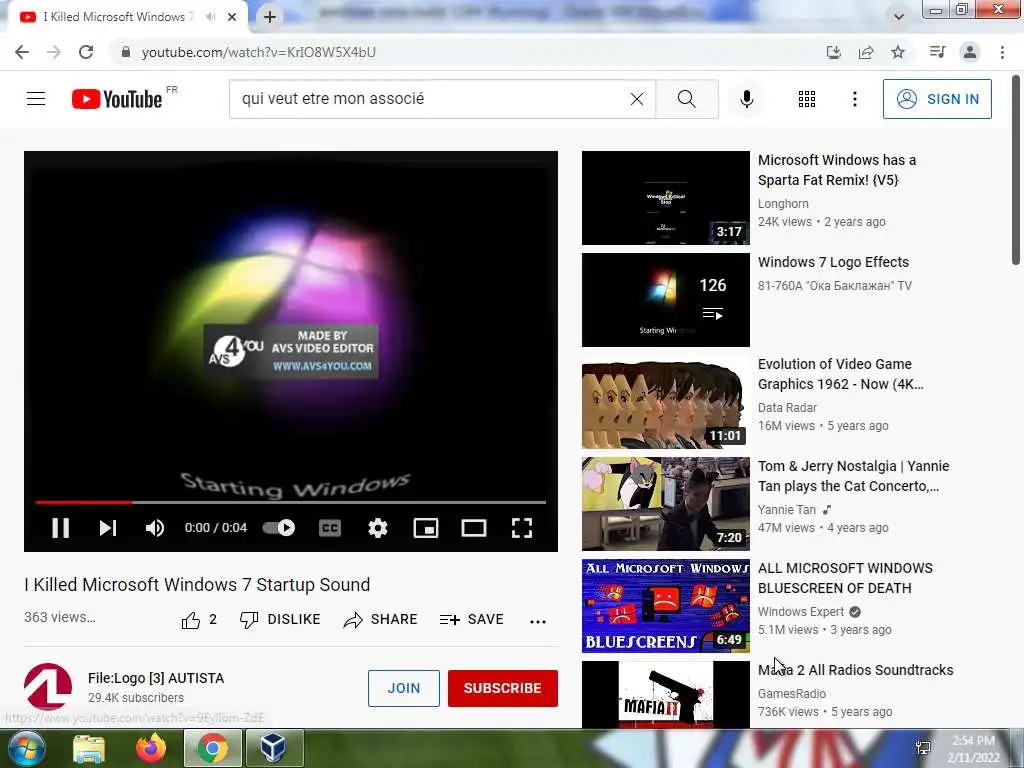1024x768 pixels.
Task: Reload the page
Action: (x=86, y=52)
